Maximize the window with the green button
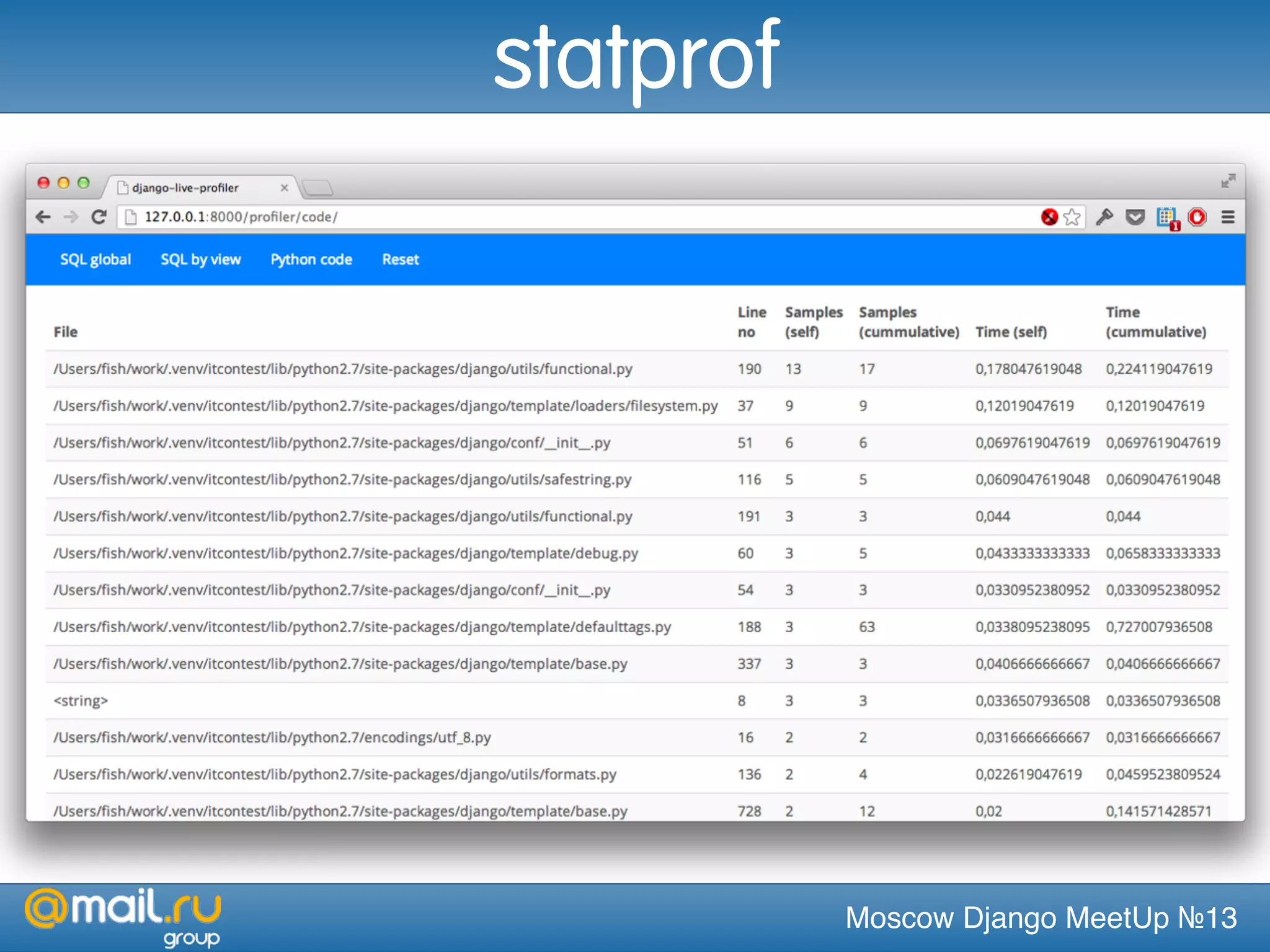Image resolution: width=1270 pixels, height=952 pixels. 83,183
